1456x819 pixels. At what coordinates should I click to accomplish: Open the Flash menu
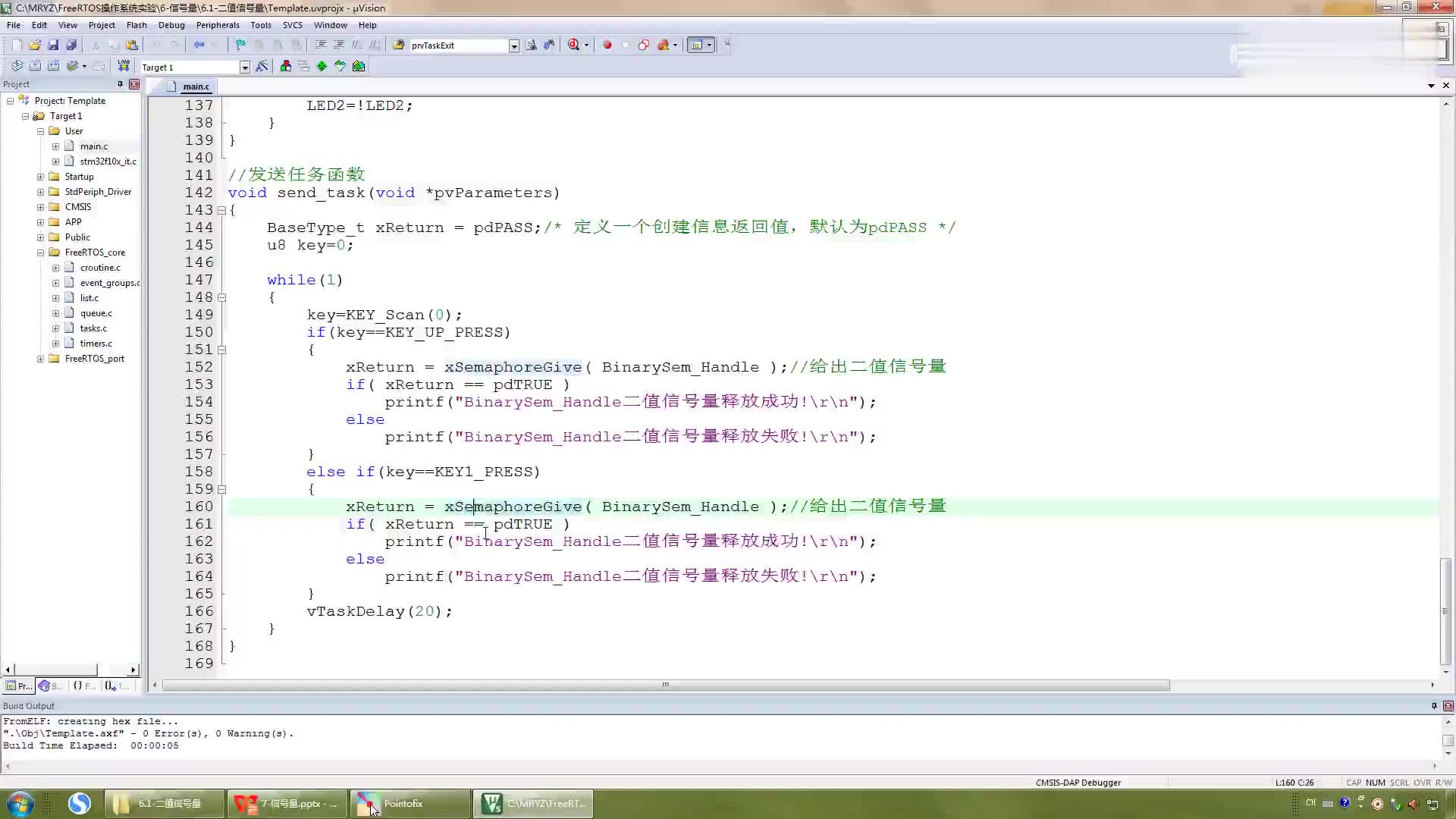pyautogui.click(x=136, y=25)
